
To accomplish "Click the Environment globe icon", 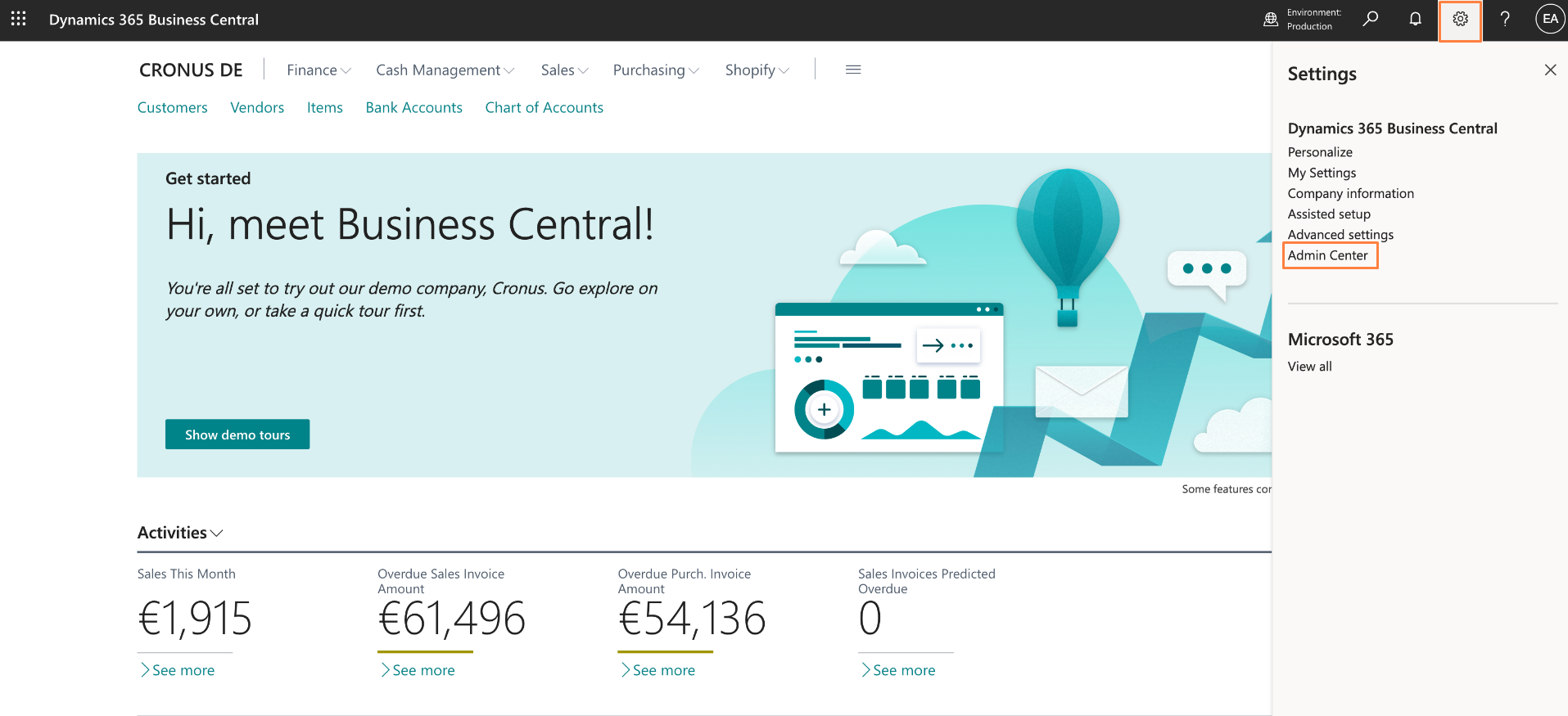I will [1271, 20].
